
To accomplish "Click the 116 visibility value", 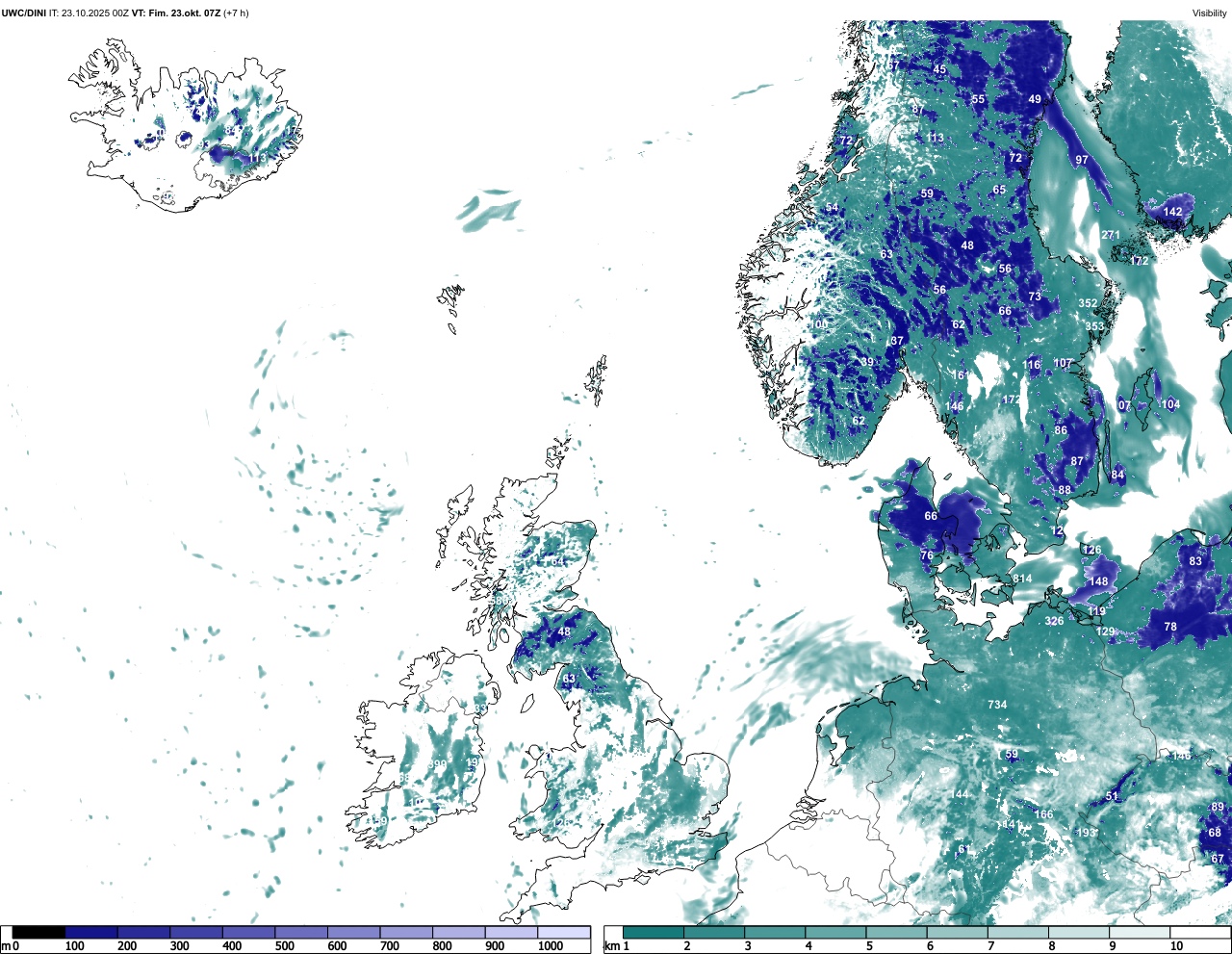I will point(1032,365).
